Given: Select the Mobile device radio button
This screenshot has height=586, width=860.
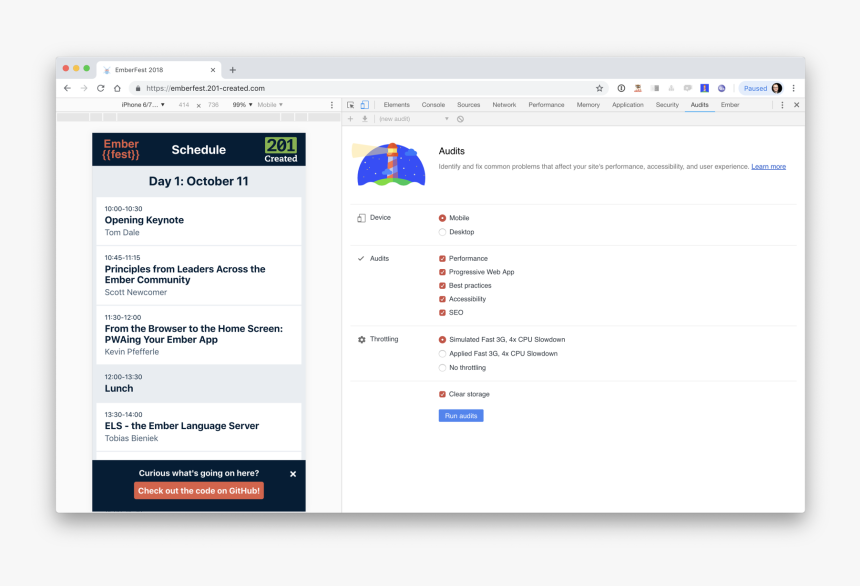Looking at the screenshot, I should (x=442, y=218).
